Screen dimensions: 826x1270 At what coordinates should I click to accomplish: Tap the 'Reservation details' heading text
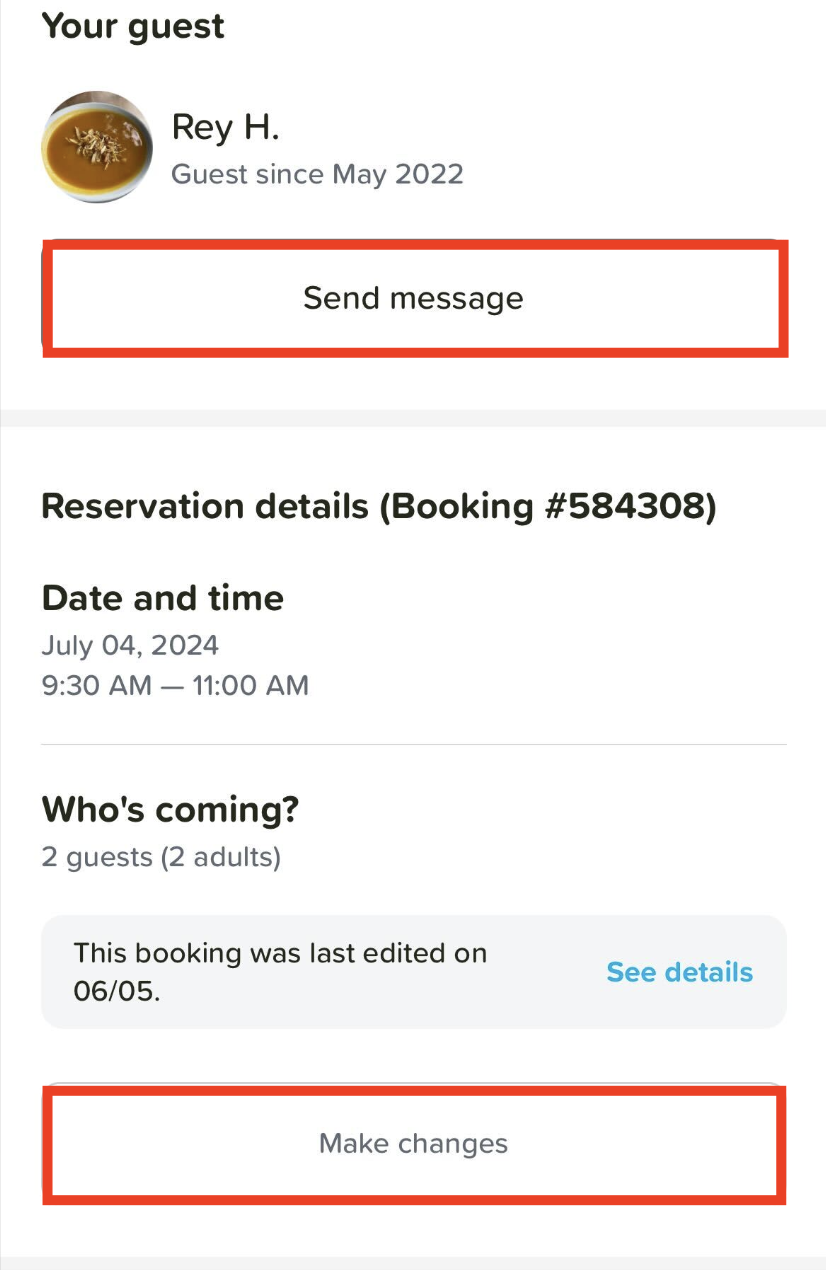[x=205, y=506]
